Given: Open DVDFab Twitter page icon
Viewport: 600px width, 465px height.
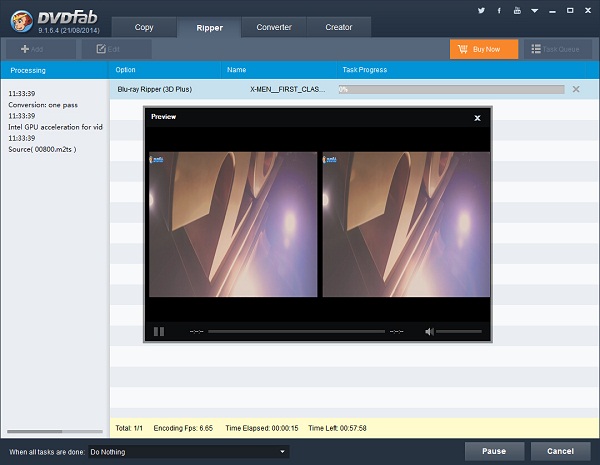Looking at the screenshot, I should click(x=481, y=11).
